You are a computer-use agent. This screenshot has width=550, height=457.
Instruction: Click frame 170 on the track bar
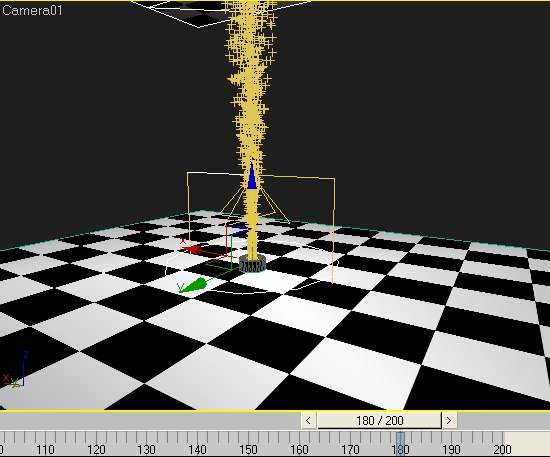350,450
